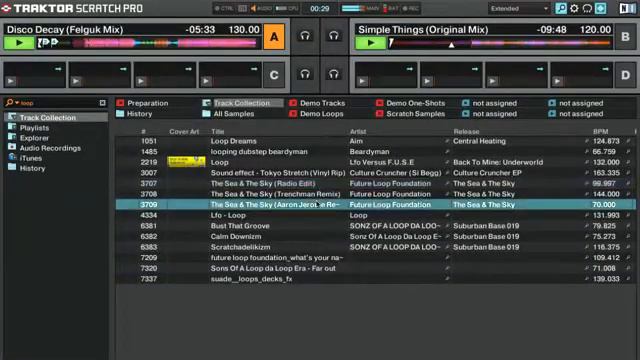Click the Traktor logo icon
The image size is (640, 360).
coord(6,8)
